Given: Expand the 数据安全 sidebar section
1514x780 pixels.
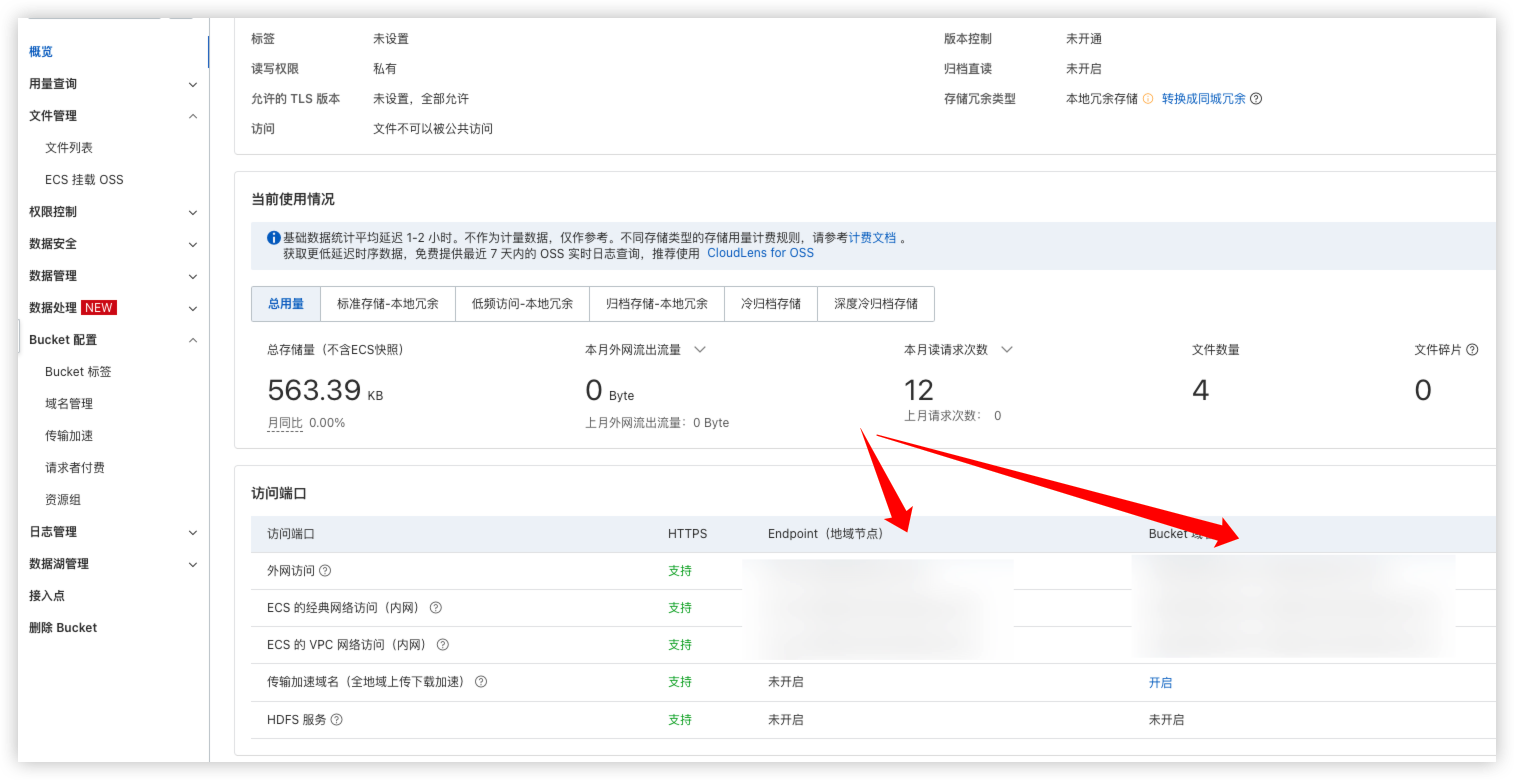Looking at the screenshot, I should pyautogui.click(x=113, y=244).
